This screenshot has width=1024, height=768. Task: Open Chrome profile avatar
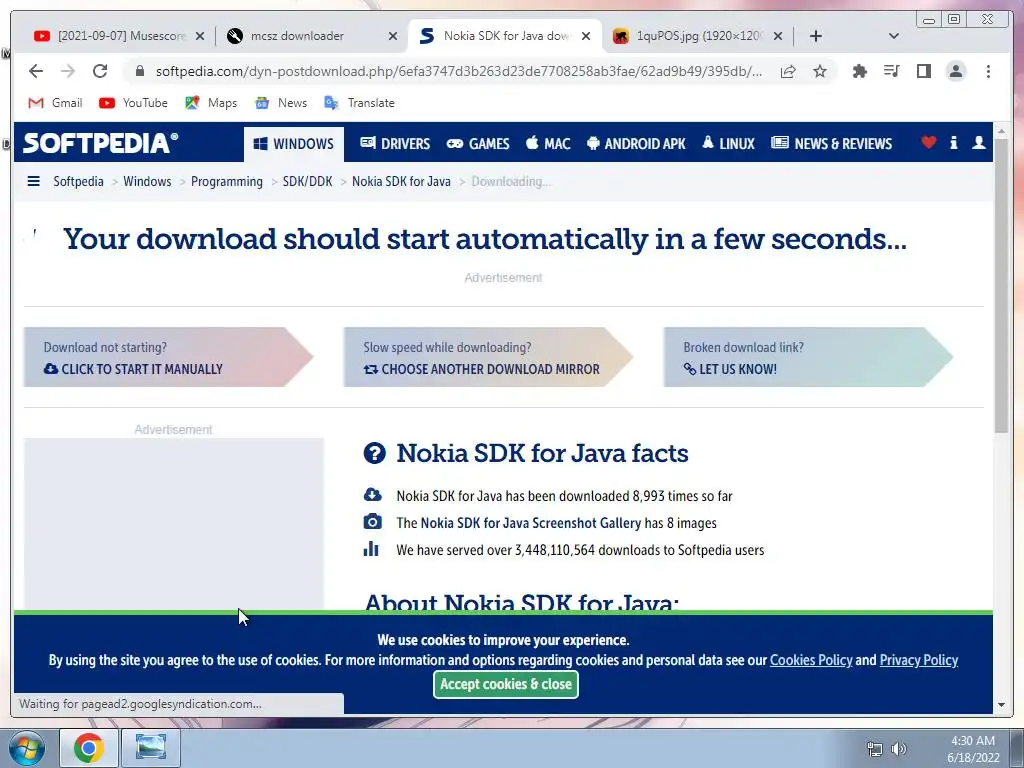click(955, 71)
